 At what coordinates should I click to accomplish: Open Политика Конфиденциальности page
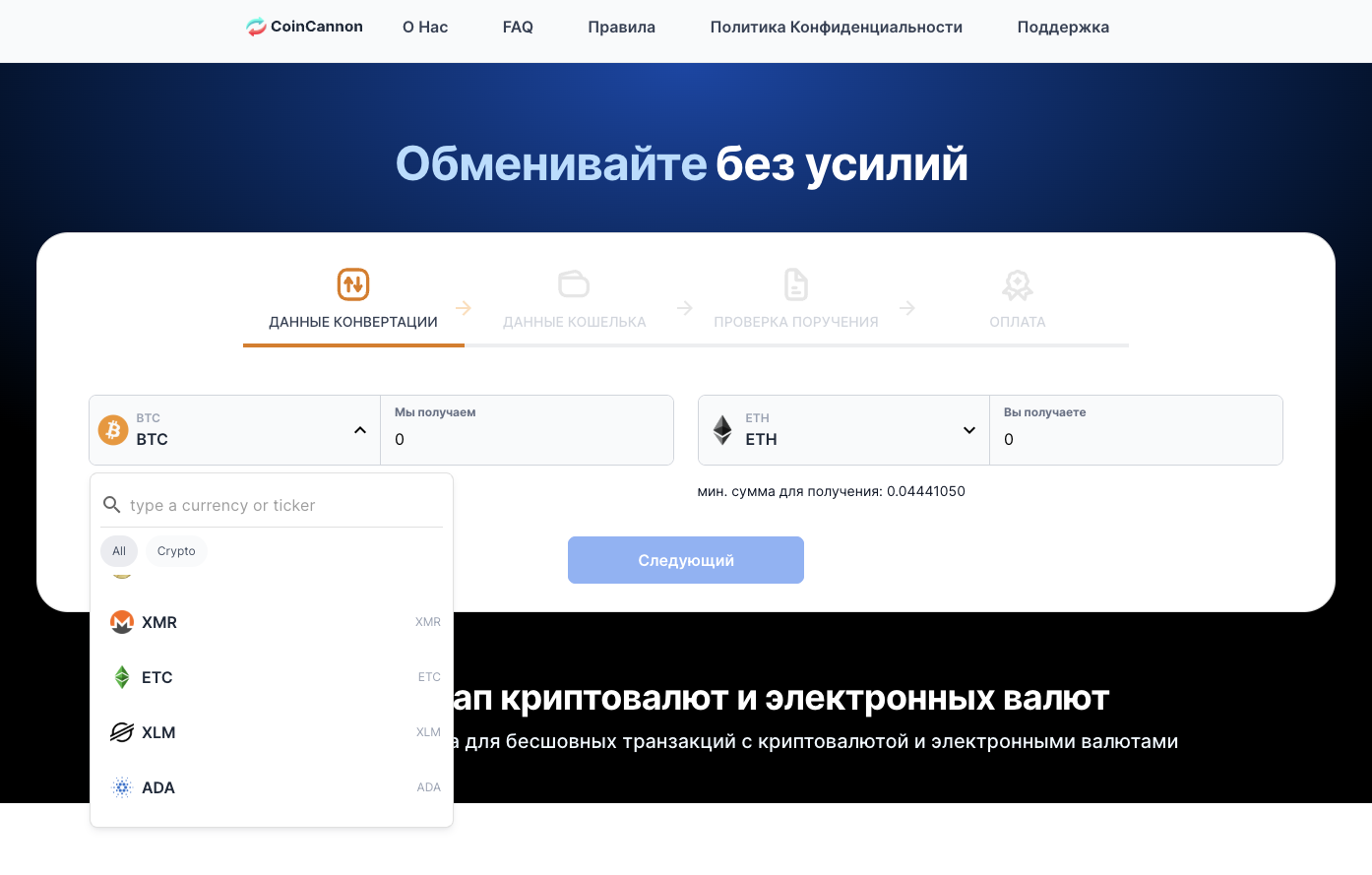[836, 28]
